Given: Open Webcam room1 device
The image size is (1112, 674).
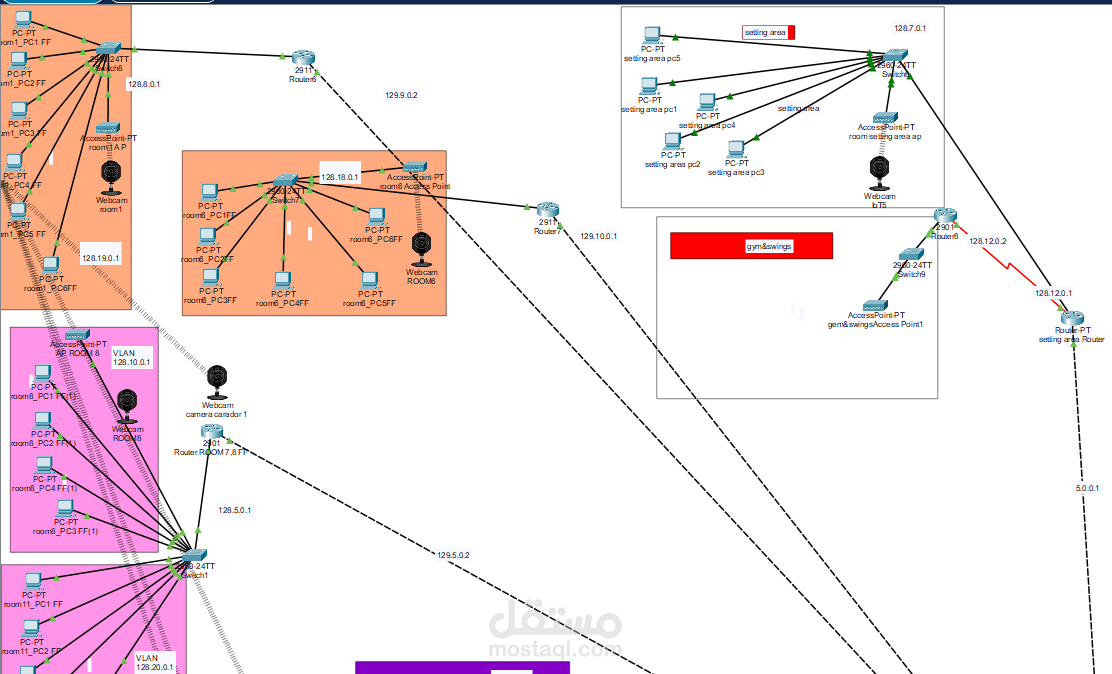Looking at the screenshot, I should (111, 177).
